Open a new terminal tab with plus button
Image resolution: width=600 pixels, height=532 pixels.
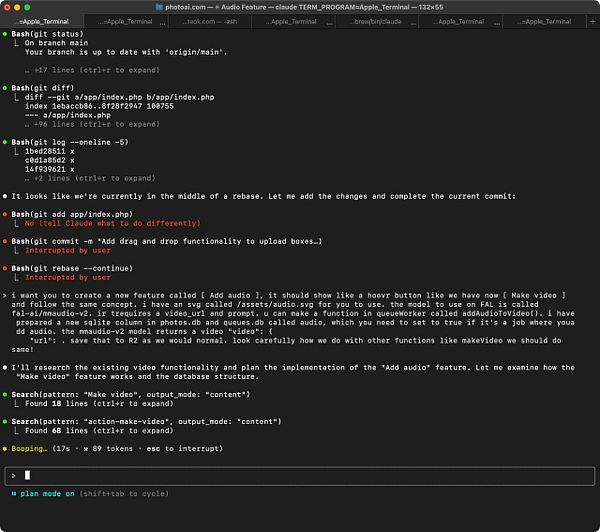(592, 21)
